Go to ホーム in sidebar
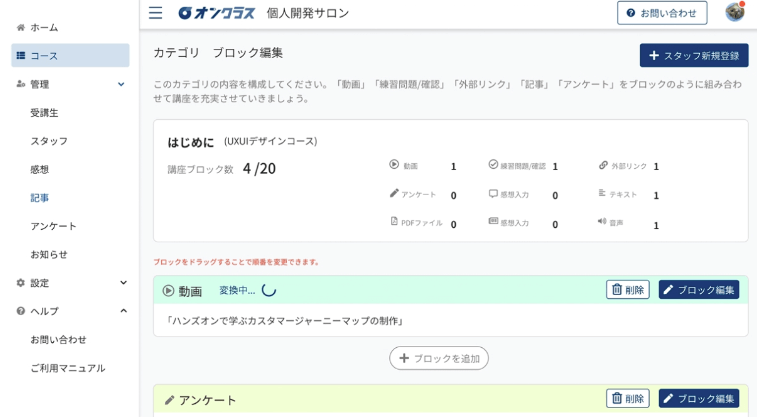757x417 pixels. (x=44, y=28)
